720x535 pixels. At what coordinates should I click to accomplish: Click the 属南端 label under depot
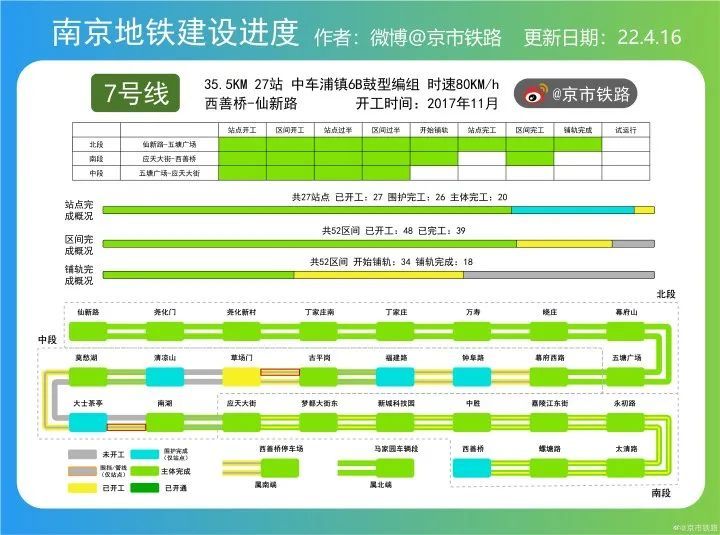265,485
